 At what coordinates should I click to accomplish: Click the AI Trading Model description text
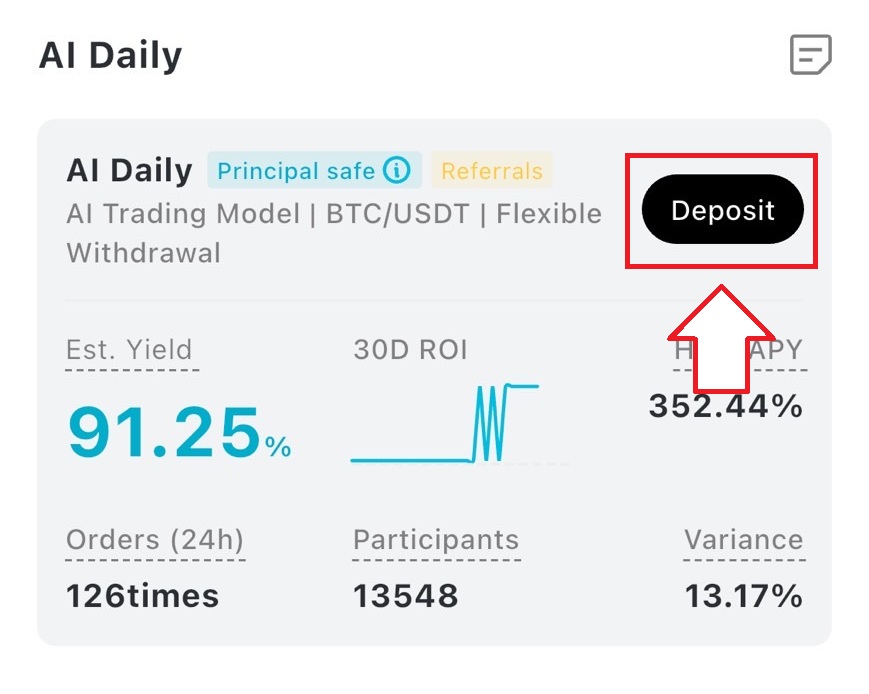click(334, 214)
